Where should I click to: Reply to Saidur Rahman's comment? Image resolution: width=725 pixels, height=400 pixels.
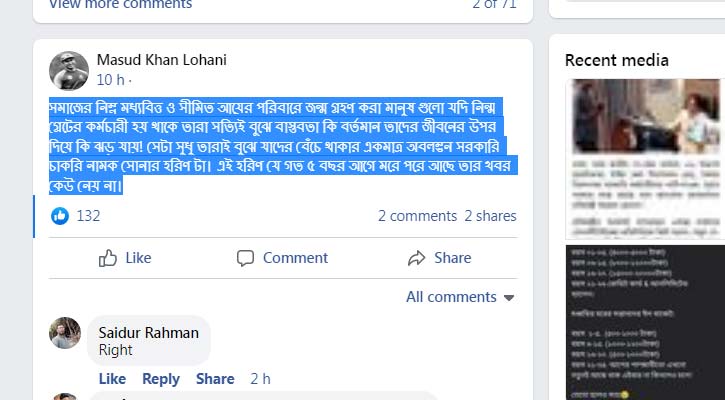161,379
